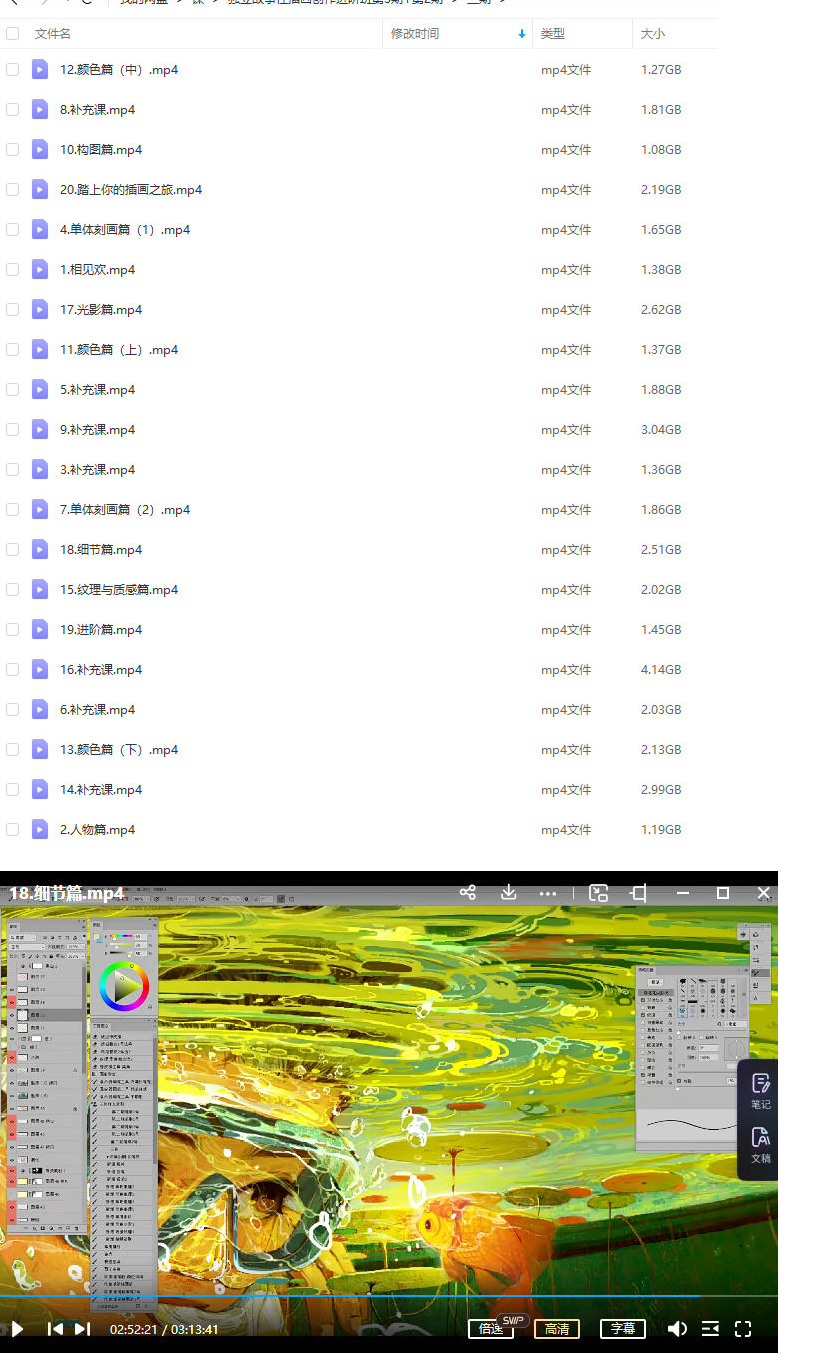Play the video with the play button

(17, 1328)
